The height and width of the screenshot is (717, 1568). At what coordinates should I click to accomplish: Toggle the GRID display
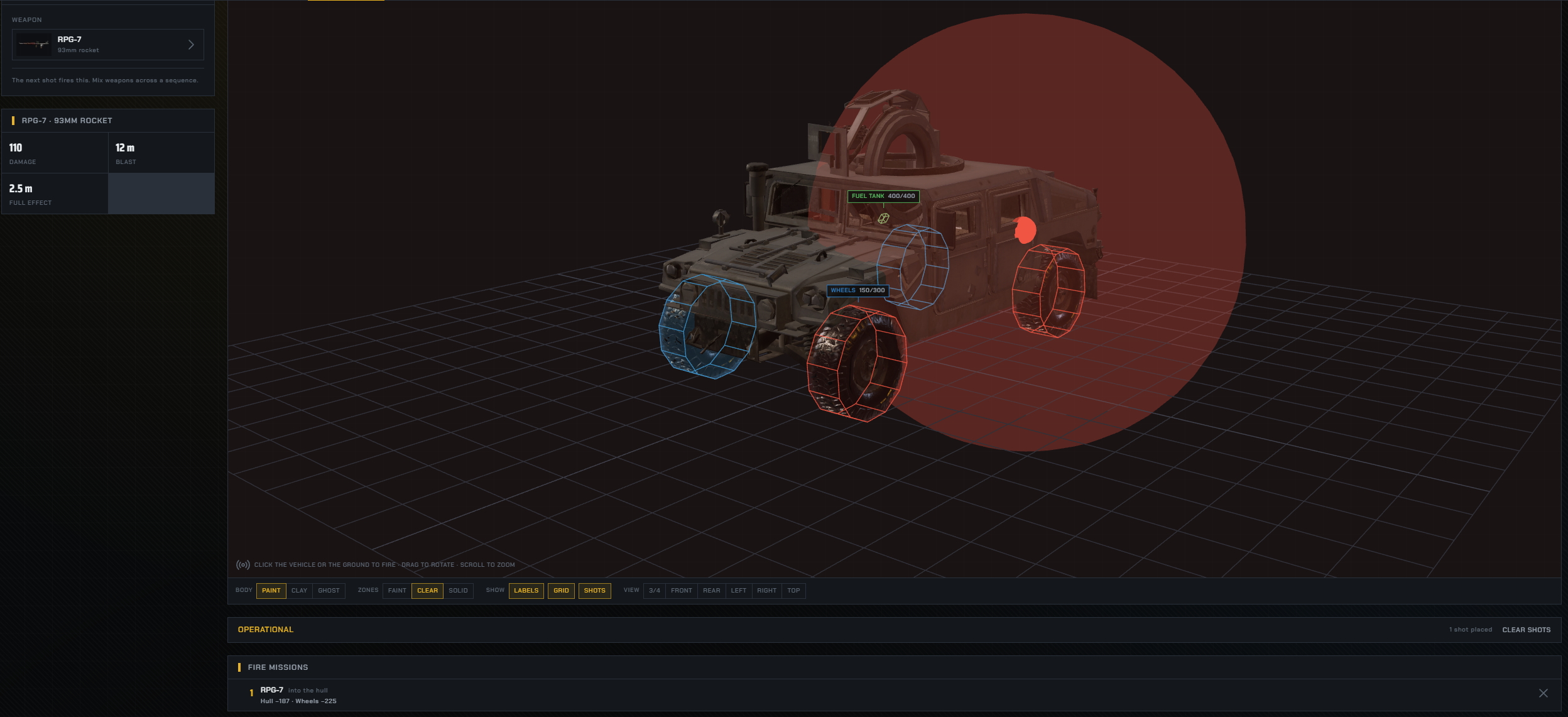[x=561, y=591]
